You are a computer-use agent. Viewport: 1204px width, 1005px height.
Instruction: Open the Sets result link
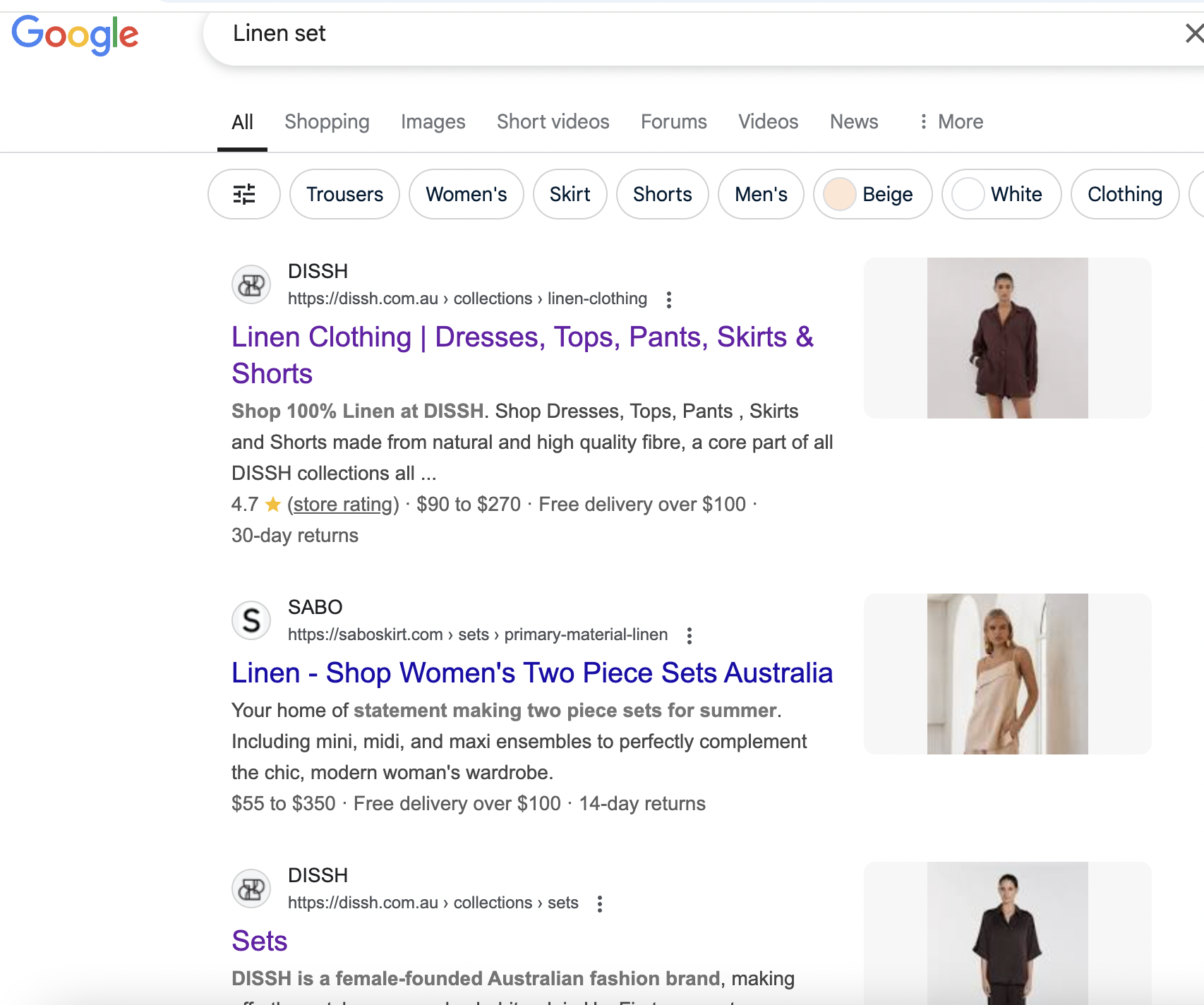click(260, 941)
